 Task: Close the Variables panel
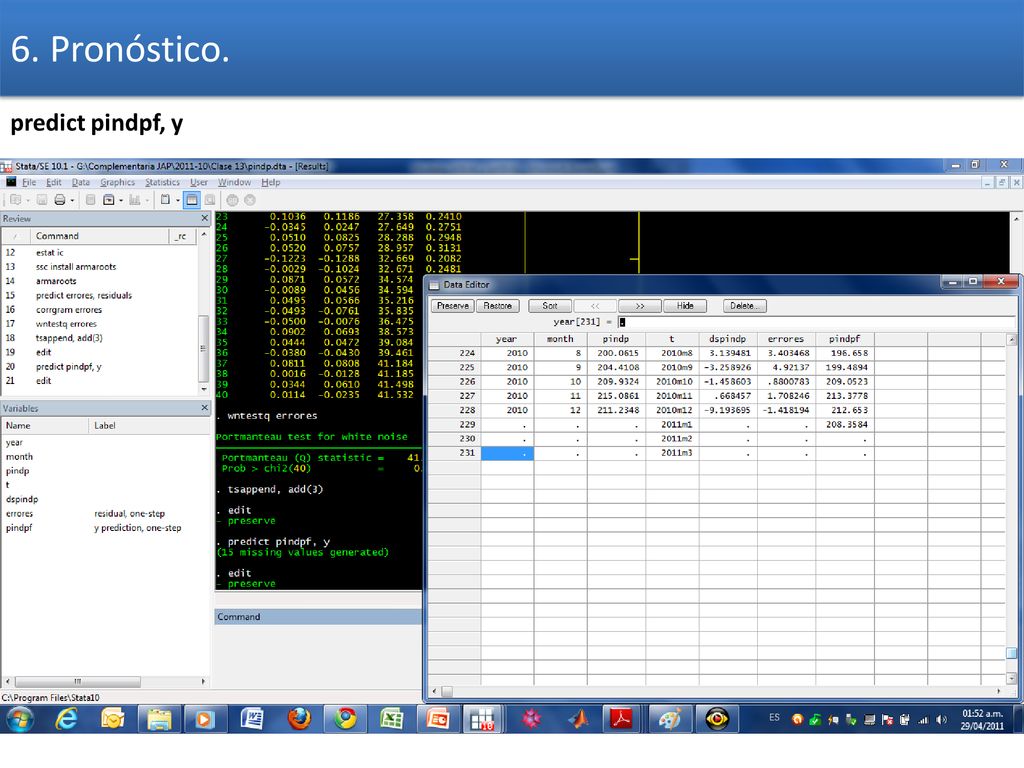[x=204, y=408]
